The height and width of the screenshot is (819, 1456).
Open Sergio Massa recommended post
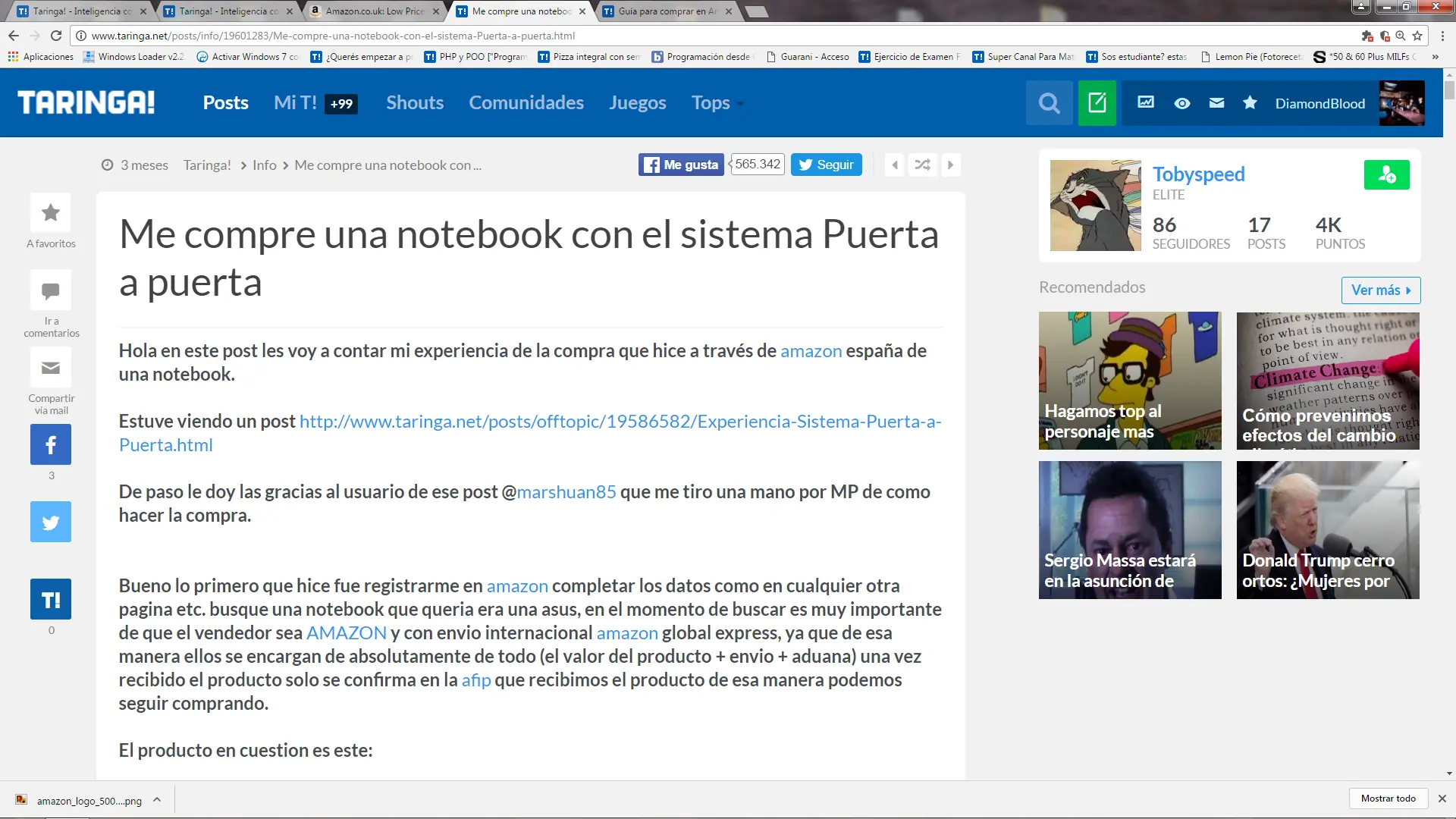[x=1130, y=530]
